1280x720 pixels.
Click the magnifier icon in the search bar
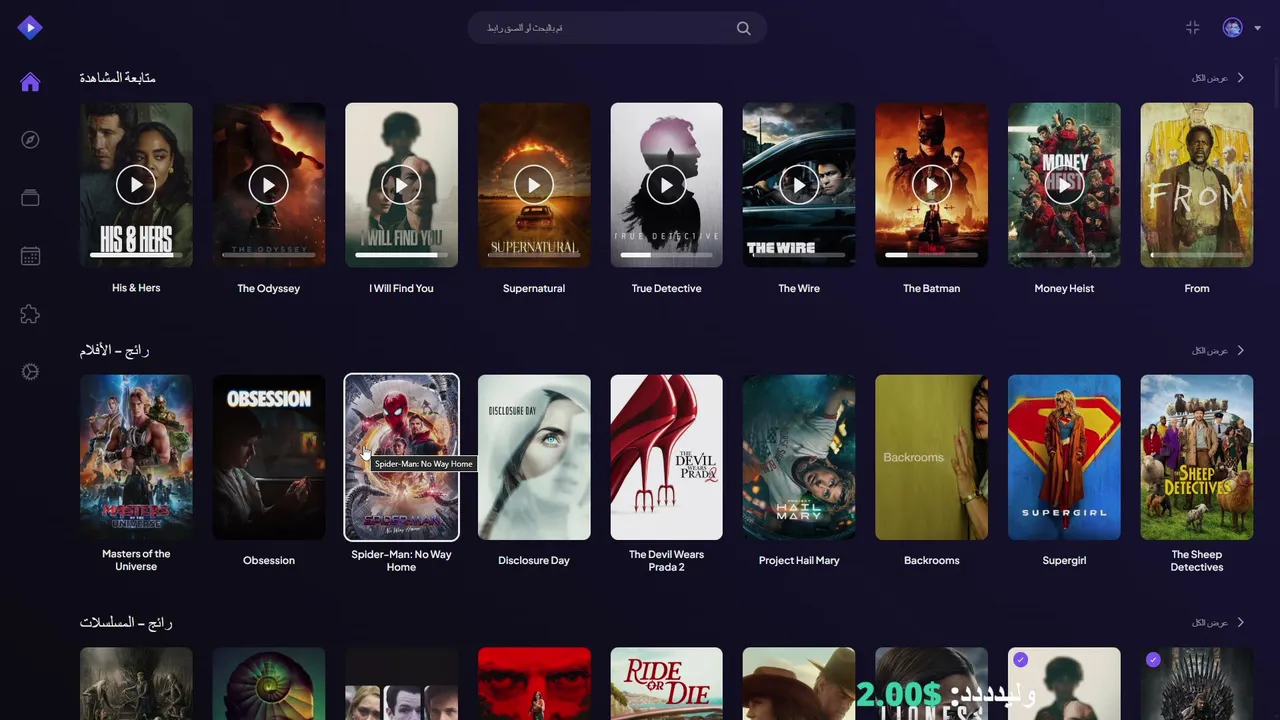click(x=743, y=28)
